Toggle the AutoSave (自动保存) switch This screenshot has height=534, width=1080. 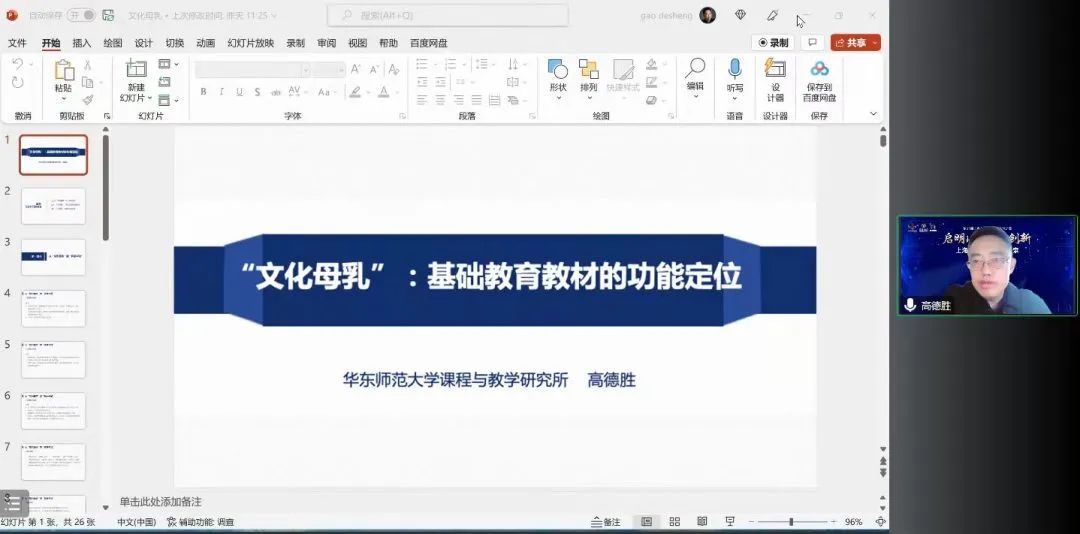81,15
